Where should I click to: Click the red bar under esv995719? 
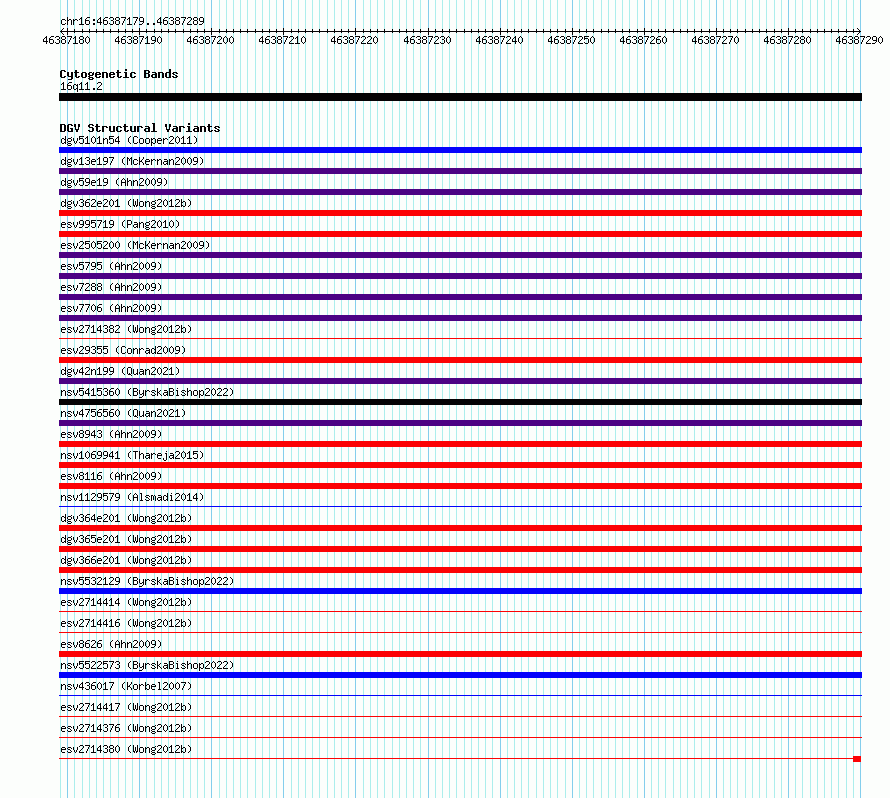point(460,234)
